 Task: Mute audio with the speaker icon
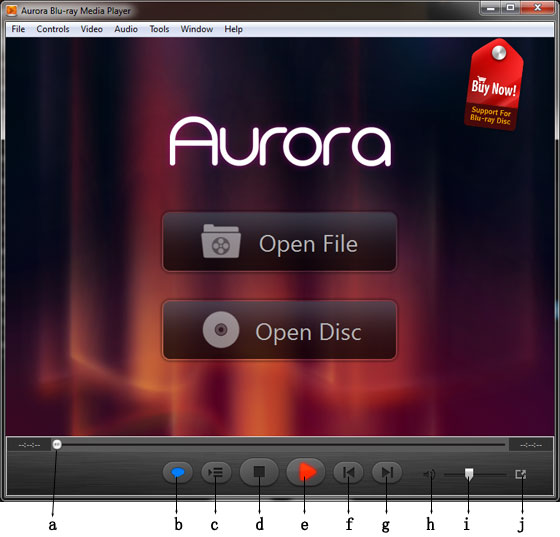[x=429, y=474]
